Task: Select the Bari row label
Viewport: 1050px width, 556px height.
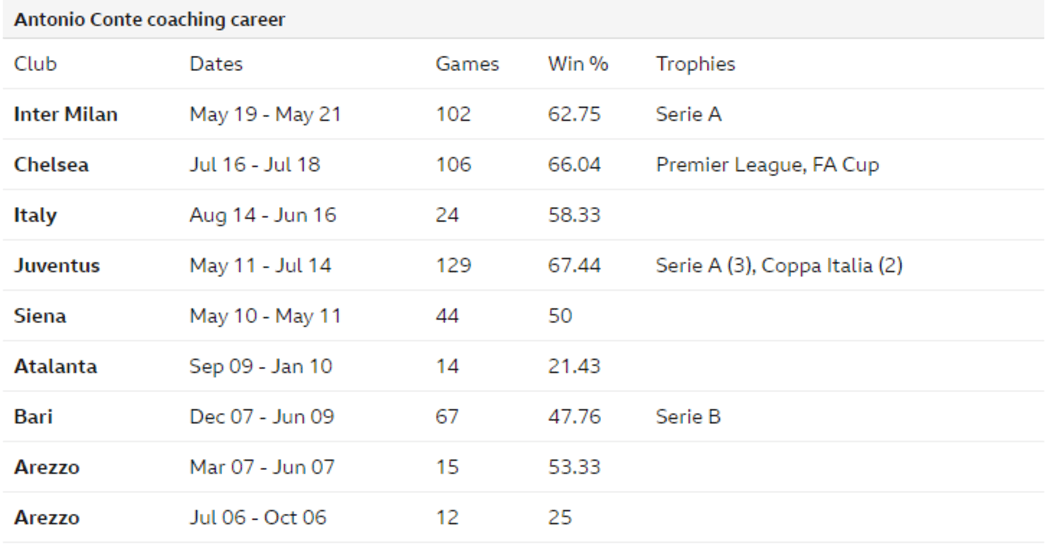Action: (33, 417)
